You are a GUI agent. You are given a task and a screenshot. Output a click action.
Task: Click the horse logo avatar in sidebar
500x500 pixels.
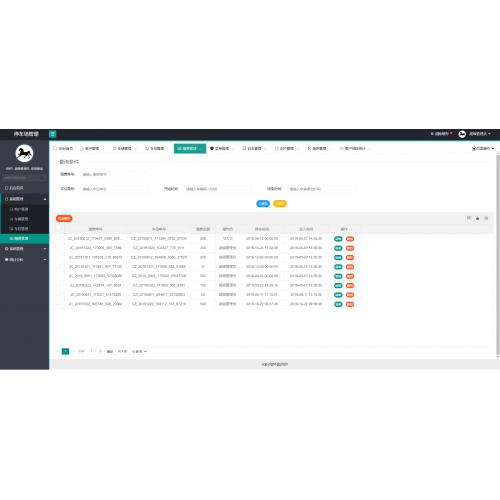tap(24, 153)
